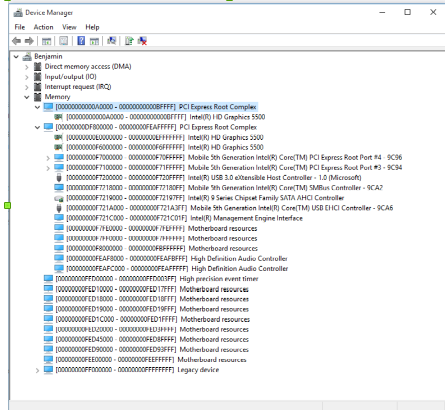The width and height of the screenshot is (445, 410).
Task: Select Motherboard resources at FED1C000
Action: (x=153, y=319)
